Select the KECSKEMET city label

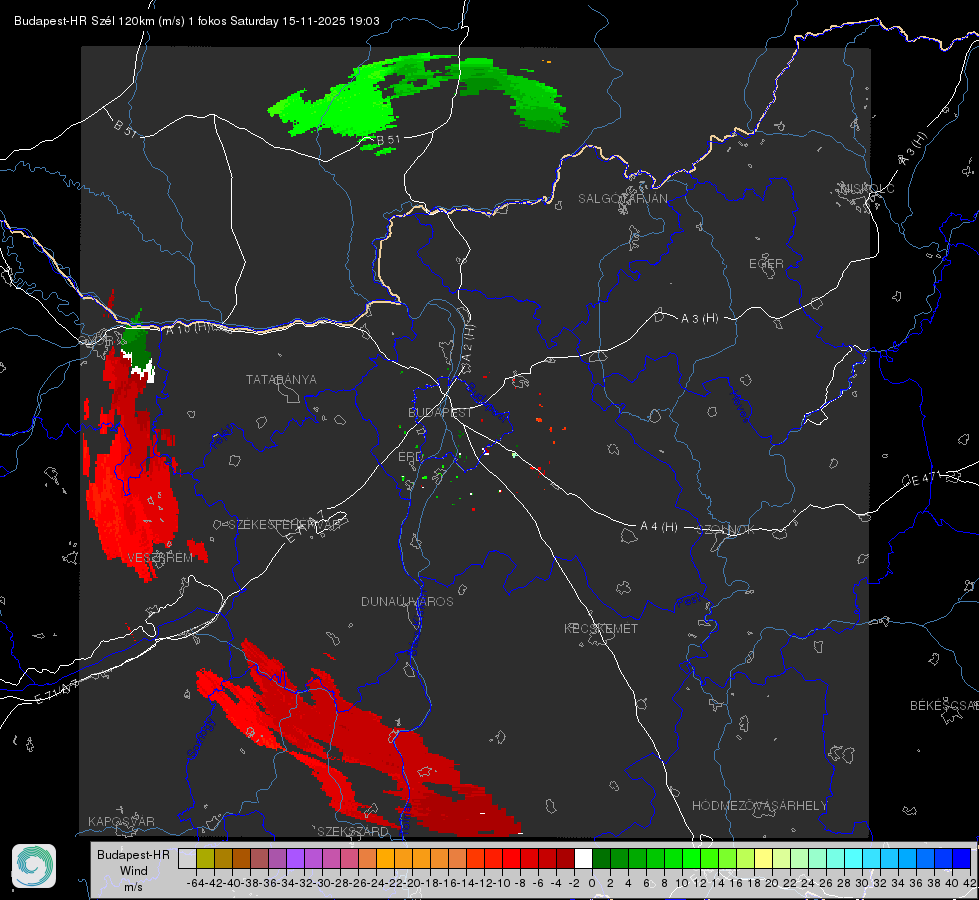click(x=601, y=628)
